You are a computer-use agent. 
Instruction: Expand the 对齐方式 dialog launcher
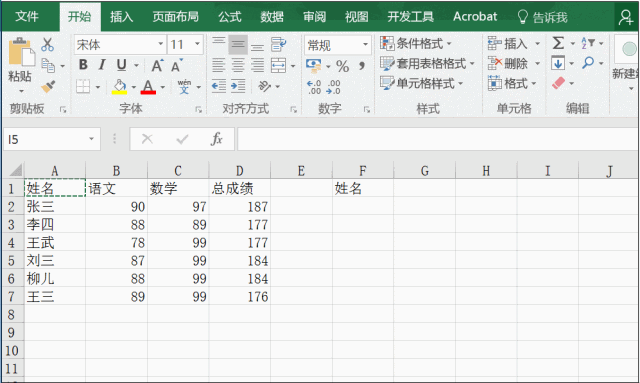point(293,109)
